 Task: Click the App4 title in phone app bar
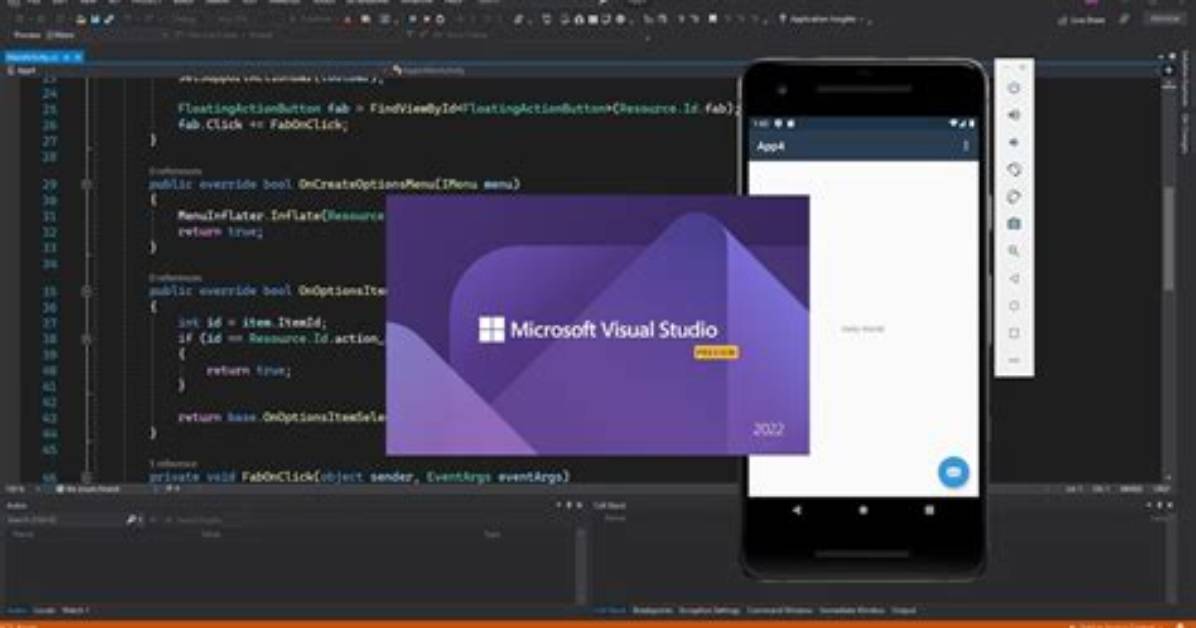coord(770,147)
